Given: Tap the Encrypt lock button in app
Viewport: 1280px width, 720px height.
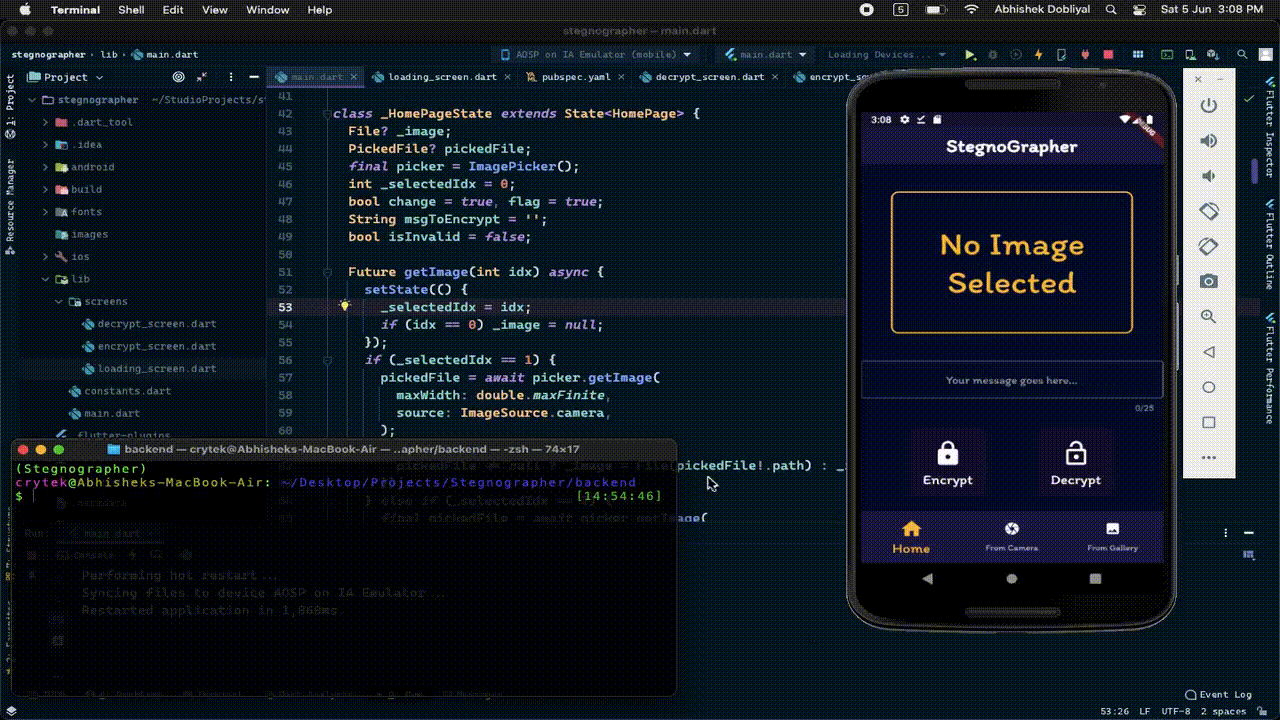Looking at the screenshot, I should [x=948, y=462].
